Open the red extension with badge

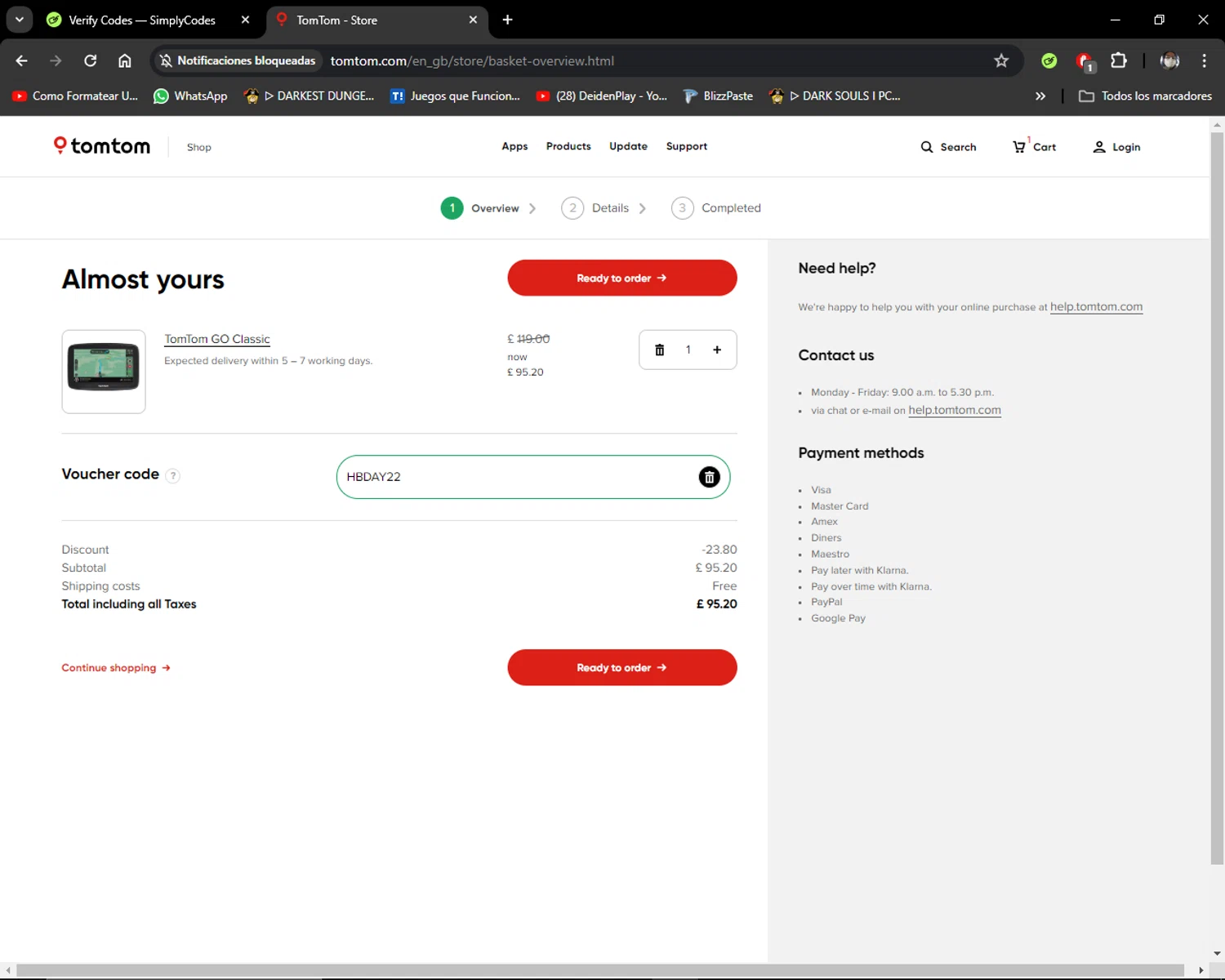point(1085,61)
